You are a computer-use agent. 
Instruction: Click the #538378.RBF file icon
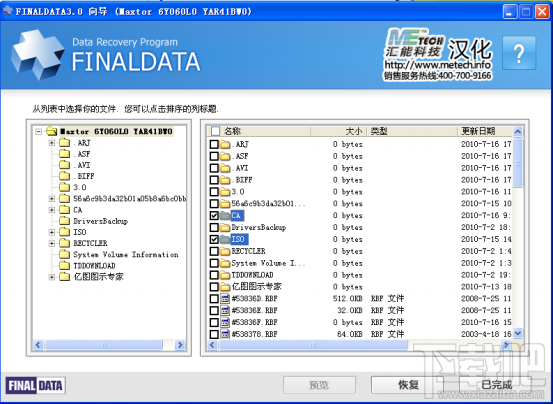pos(225,334)
